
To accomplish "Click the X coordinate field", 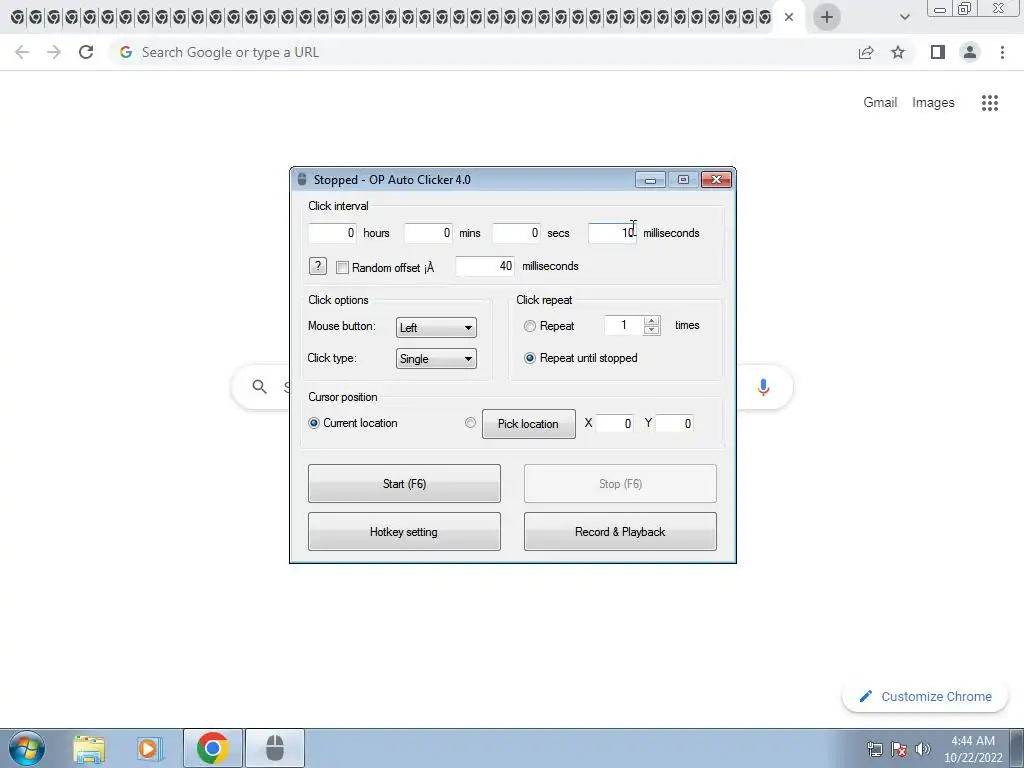I will tap(615, 424).
